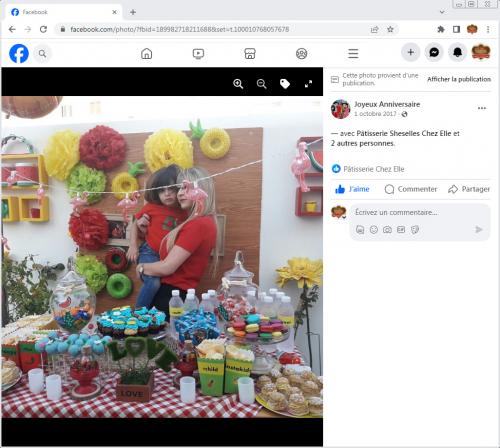Open 2 autres personnes link
The image size is (500, 448).
(x=362, y=143)
